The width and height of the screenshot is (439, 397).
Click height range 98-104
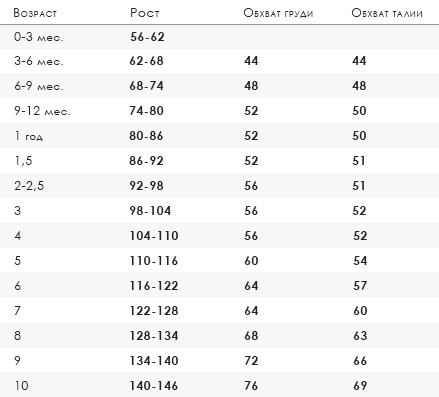pos(150,211)
